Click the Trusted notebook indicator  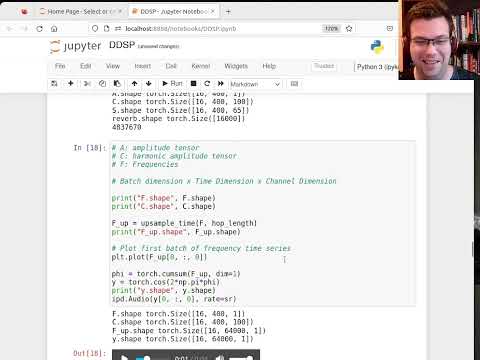pos(324,66)
